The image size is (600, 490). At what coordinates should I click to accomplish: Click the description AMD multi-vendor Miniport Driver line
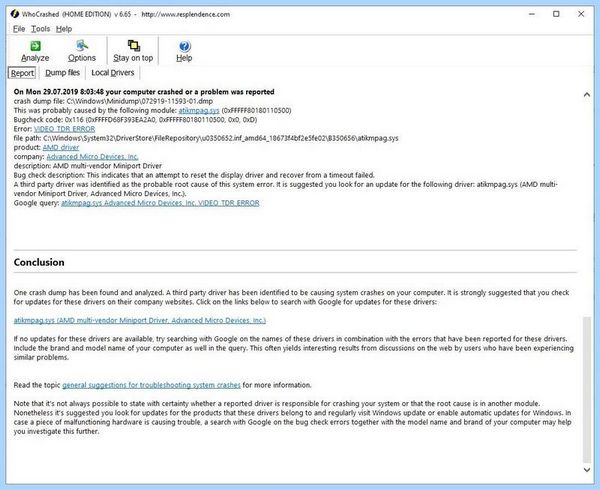tap(88, 166)
